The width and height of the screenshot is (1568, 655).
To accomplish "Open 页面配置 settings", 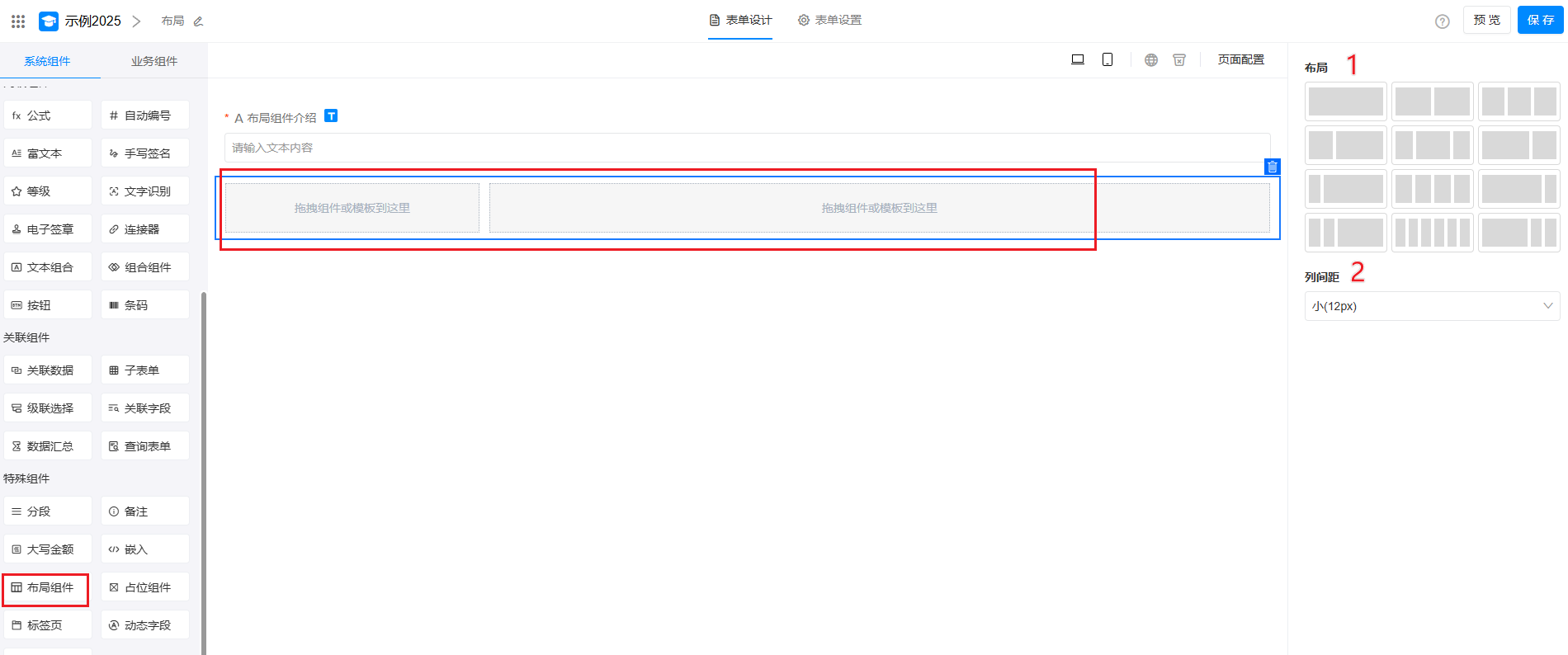I will [1240, 59].
